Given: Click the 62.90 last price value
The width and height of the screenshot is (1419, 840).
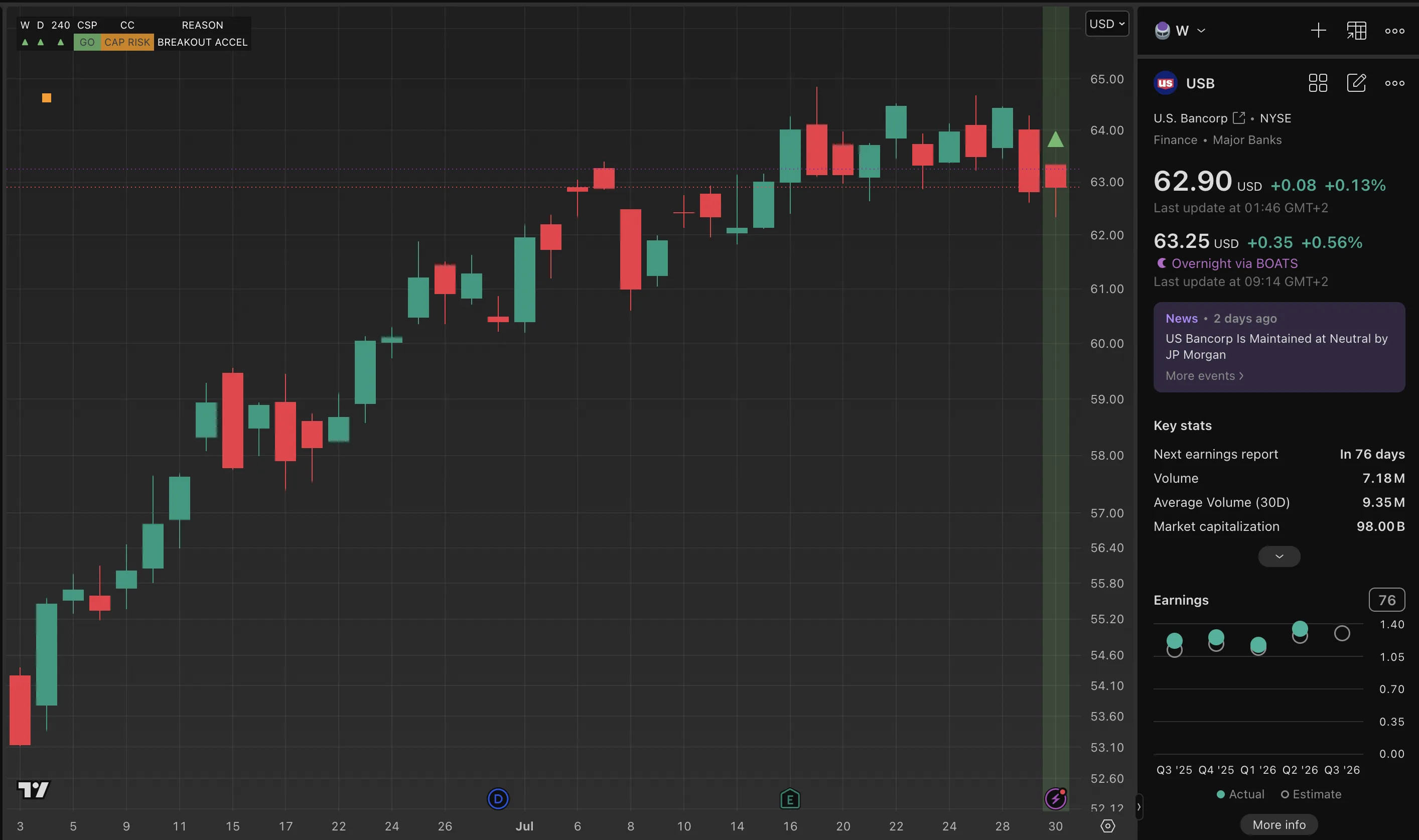Looking at the screenshot, I should coord(1193,181).
